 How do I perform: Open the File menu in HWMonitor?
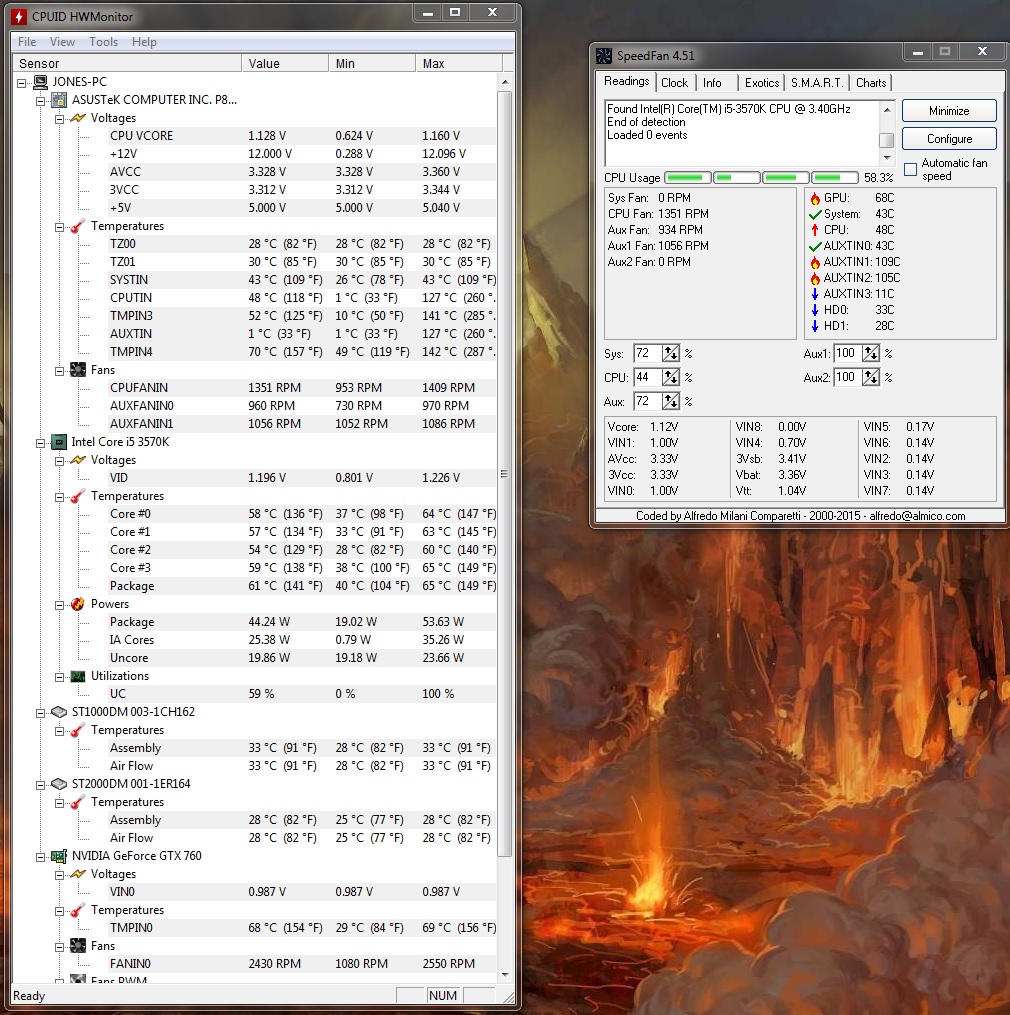[x=27, y=42]
